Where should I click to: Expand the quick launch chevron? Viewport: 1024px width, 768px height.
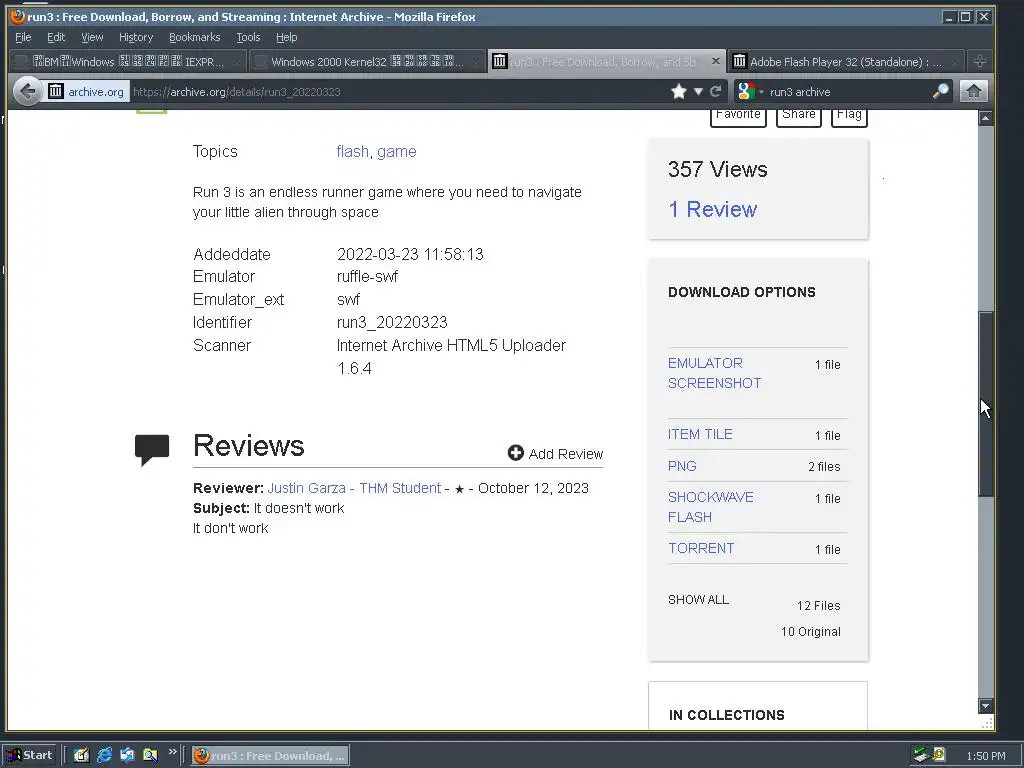click(x=172, y=752)
